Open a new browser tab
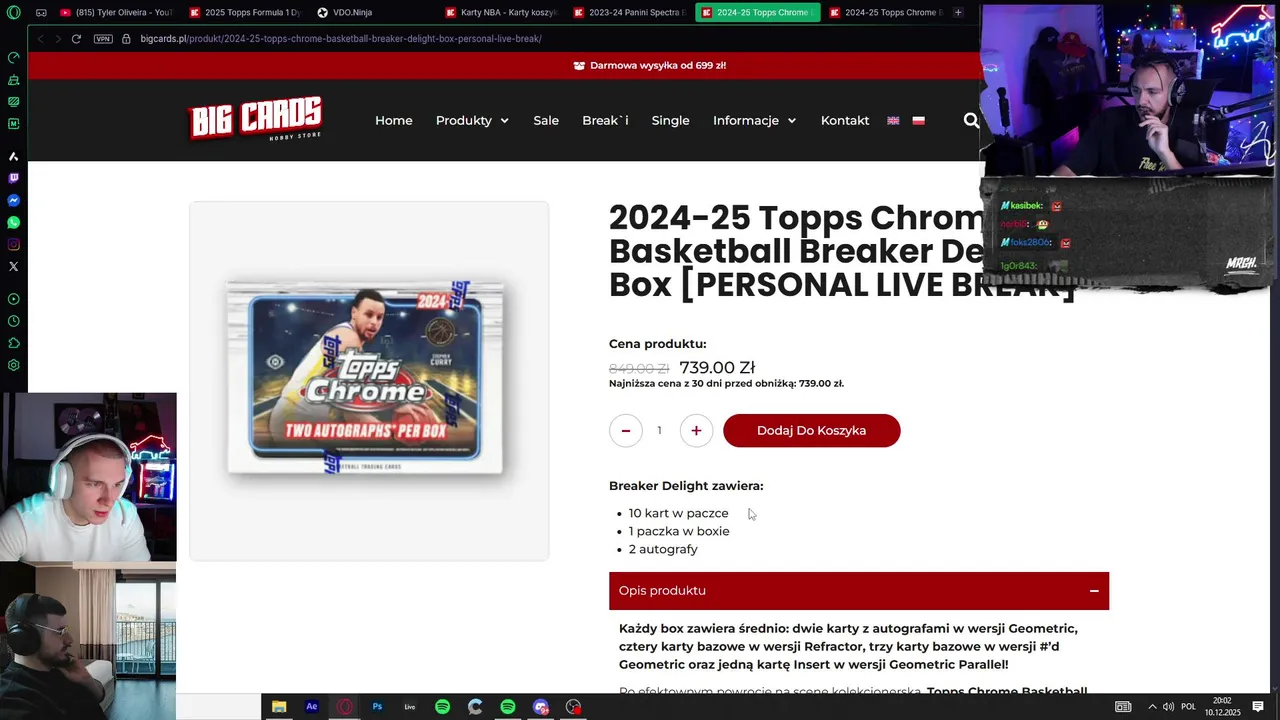 tap(958, 12)
